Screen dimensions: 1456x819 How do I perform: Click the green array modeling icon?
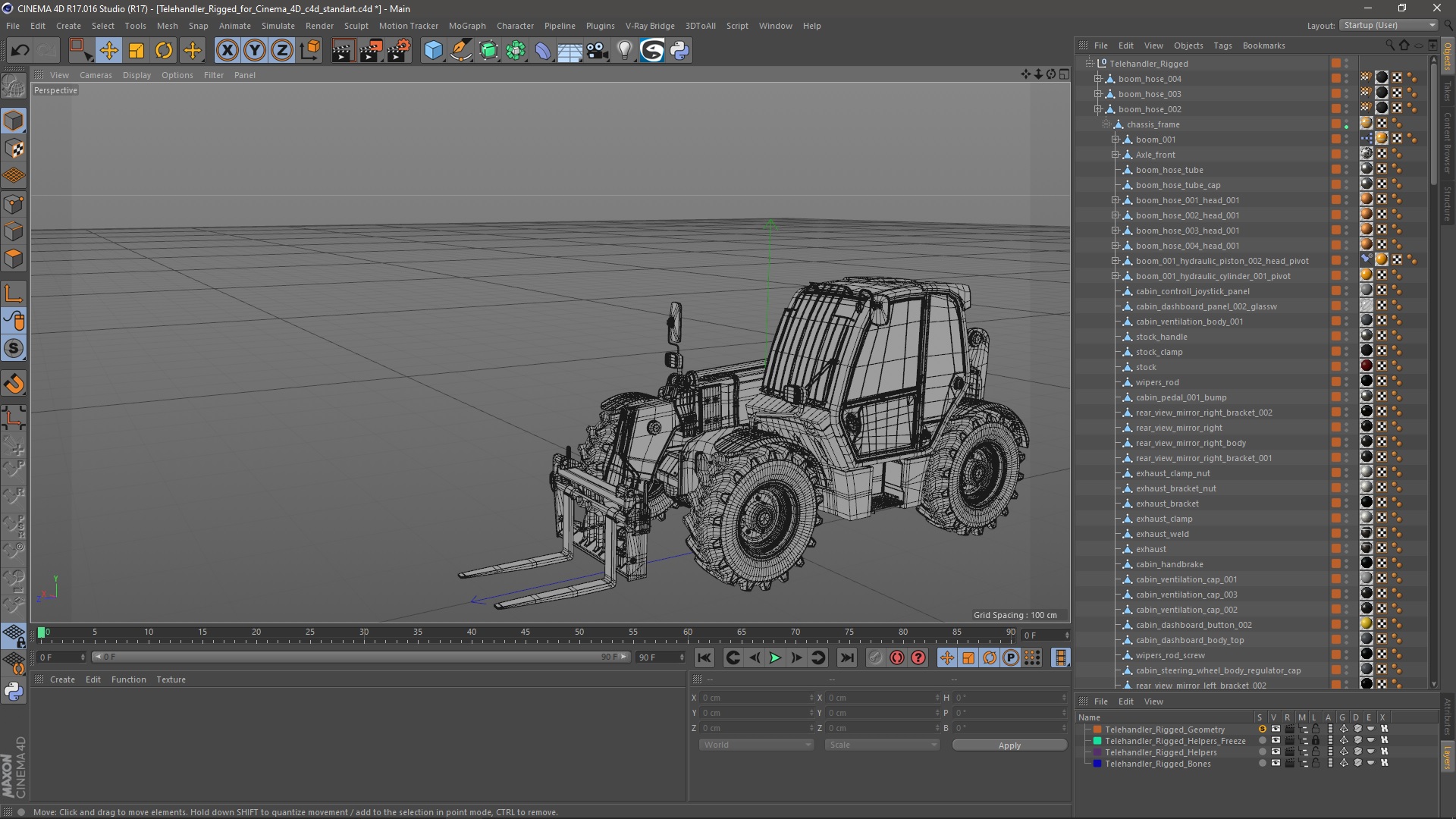pos(516,51)
